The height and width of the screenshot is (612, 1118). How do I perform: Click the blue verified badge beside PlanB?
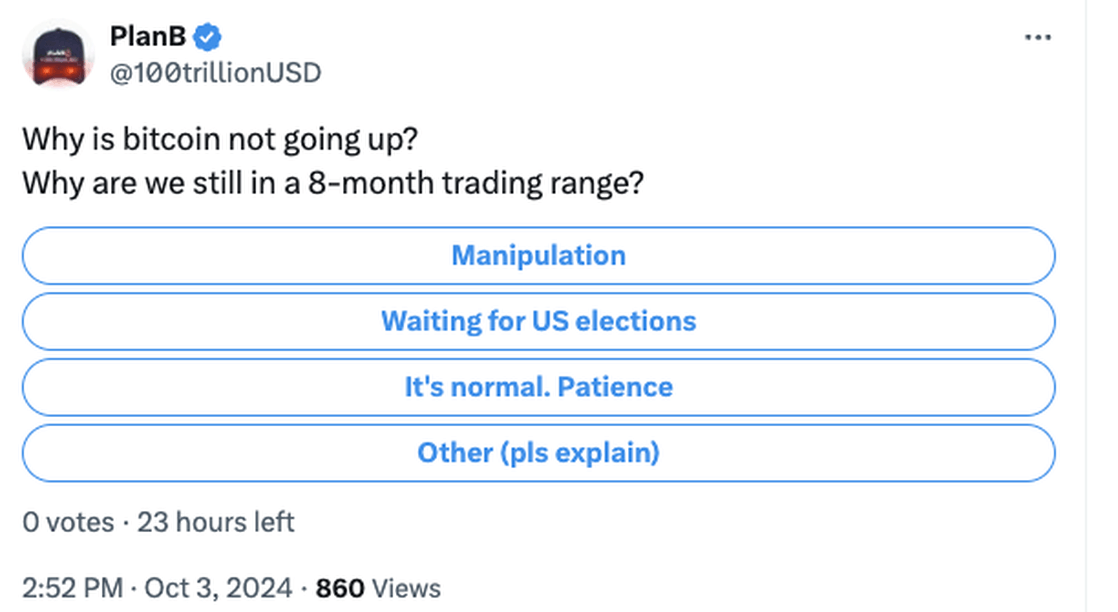pyautogui.click(x=207, y=37)
